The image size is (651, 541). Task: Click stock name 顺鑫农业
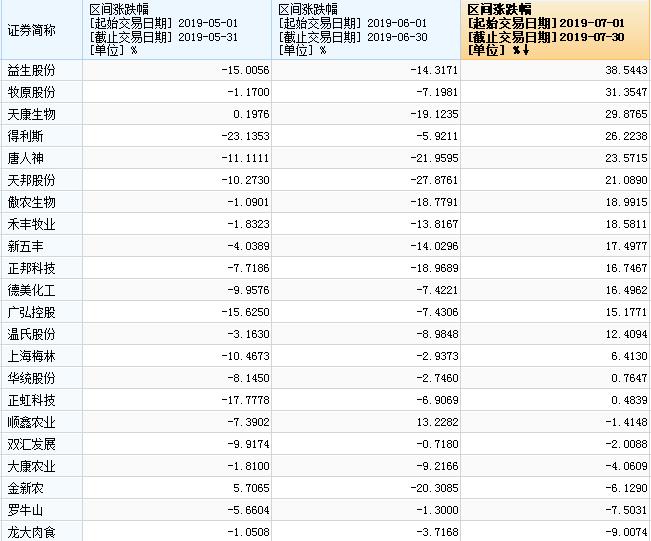point(32,422)
